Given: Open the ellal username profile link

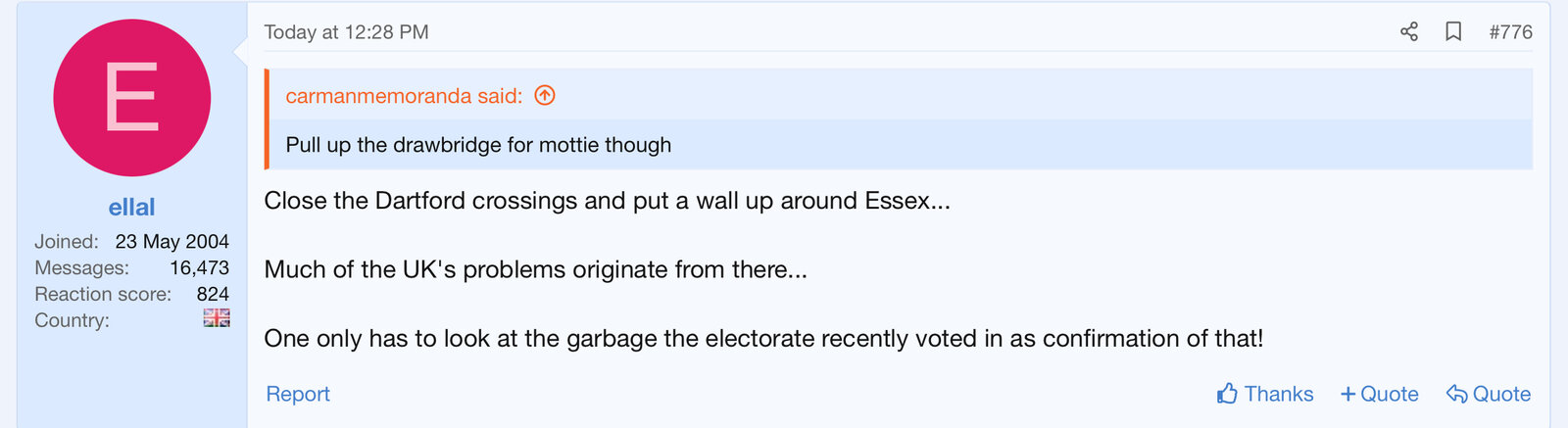Looking at the screenshot, I should point(131,207).
